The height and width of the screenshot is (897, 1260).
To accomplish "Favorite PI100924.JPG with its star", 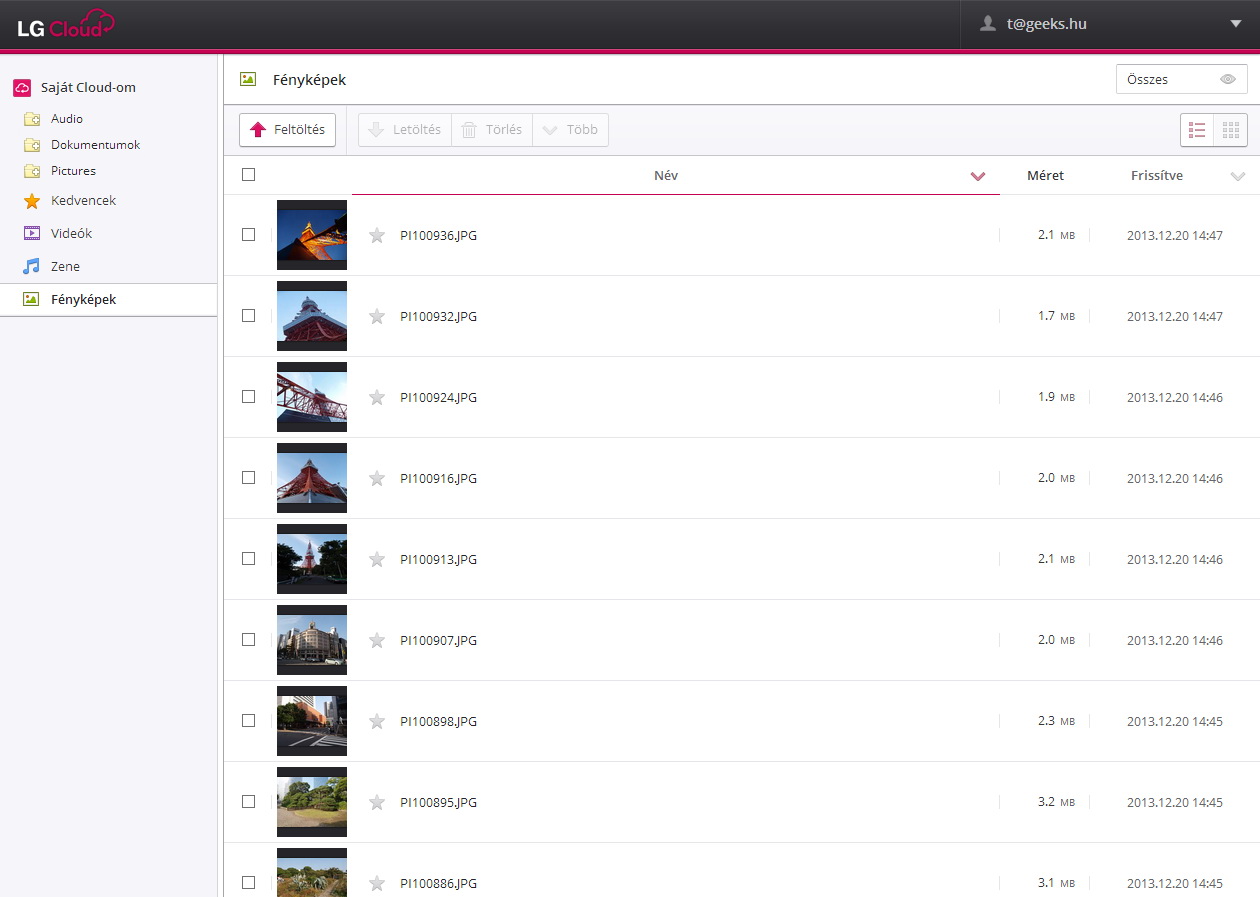I will 377,397.
